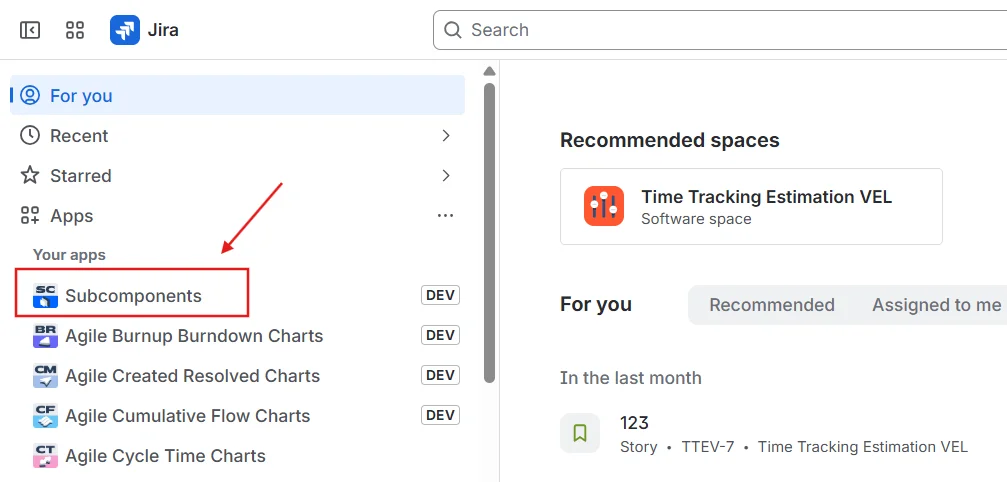The height and width of the screenshot is (482, 1007).
Task: Collapse the sidebar with the panel icon
Action: tap(30, 30)
